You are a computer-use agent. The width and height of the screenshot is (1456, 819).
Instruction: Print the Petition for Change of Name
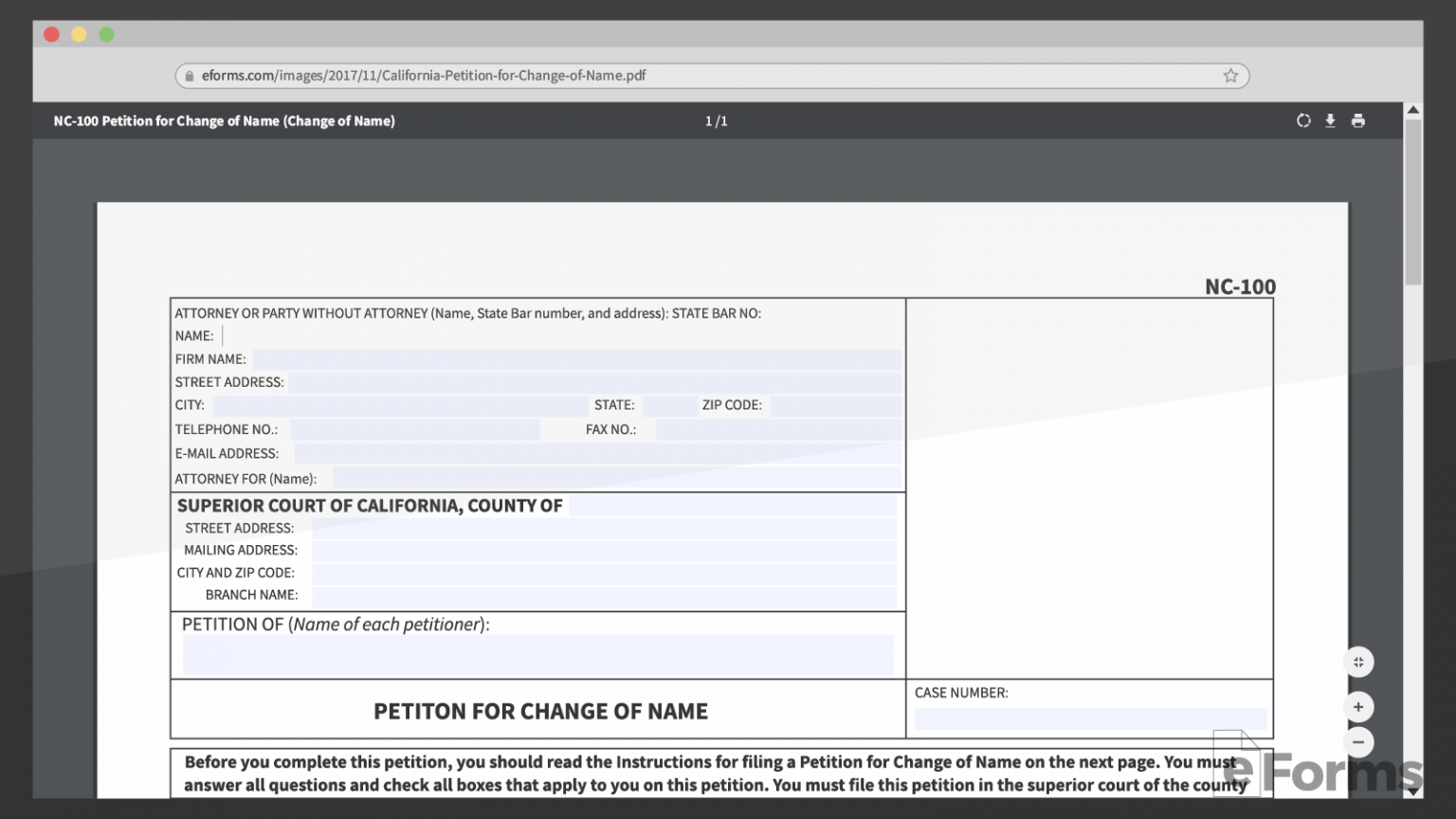pyautogui.click(x=1358, y=120)
